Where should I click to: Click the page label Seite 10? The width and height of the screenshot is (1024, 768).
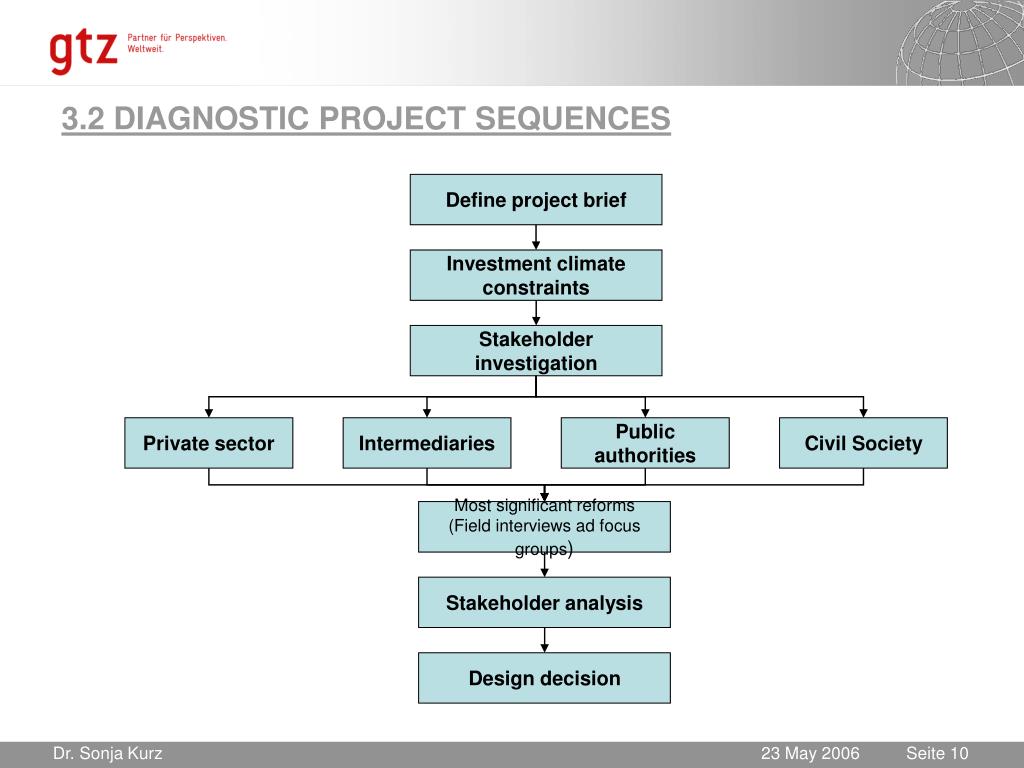[x=936, y=753]
